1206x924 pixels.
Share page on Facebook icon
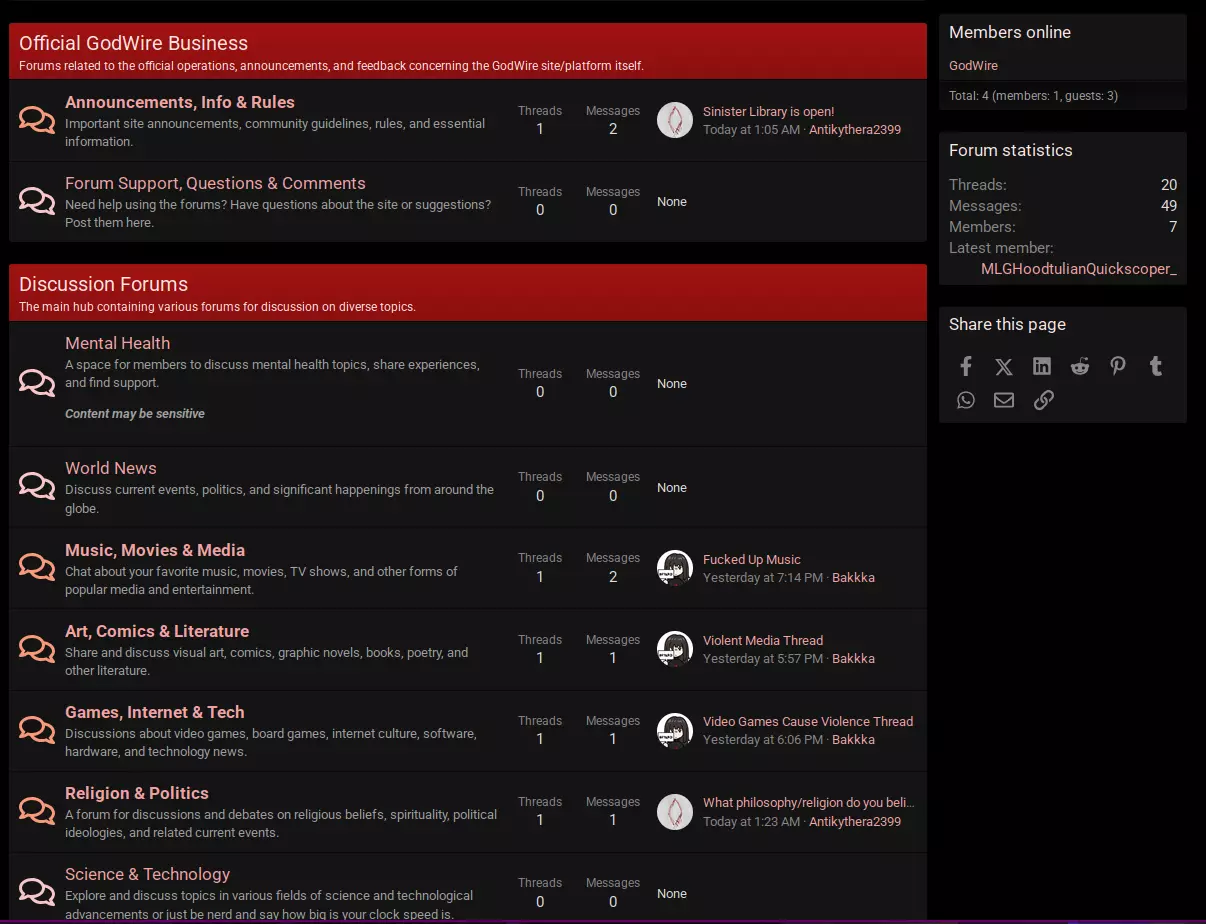coord(966,366)
